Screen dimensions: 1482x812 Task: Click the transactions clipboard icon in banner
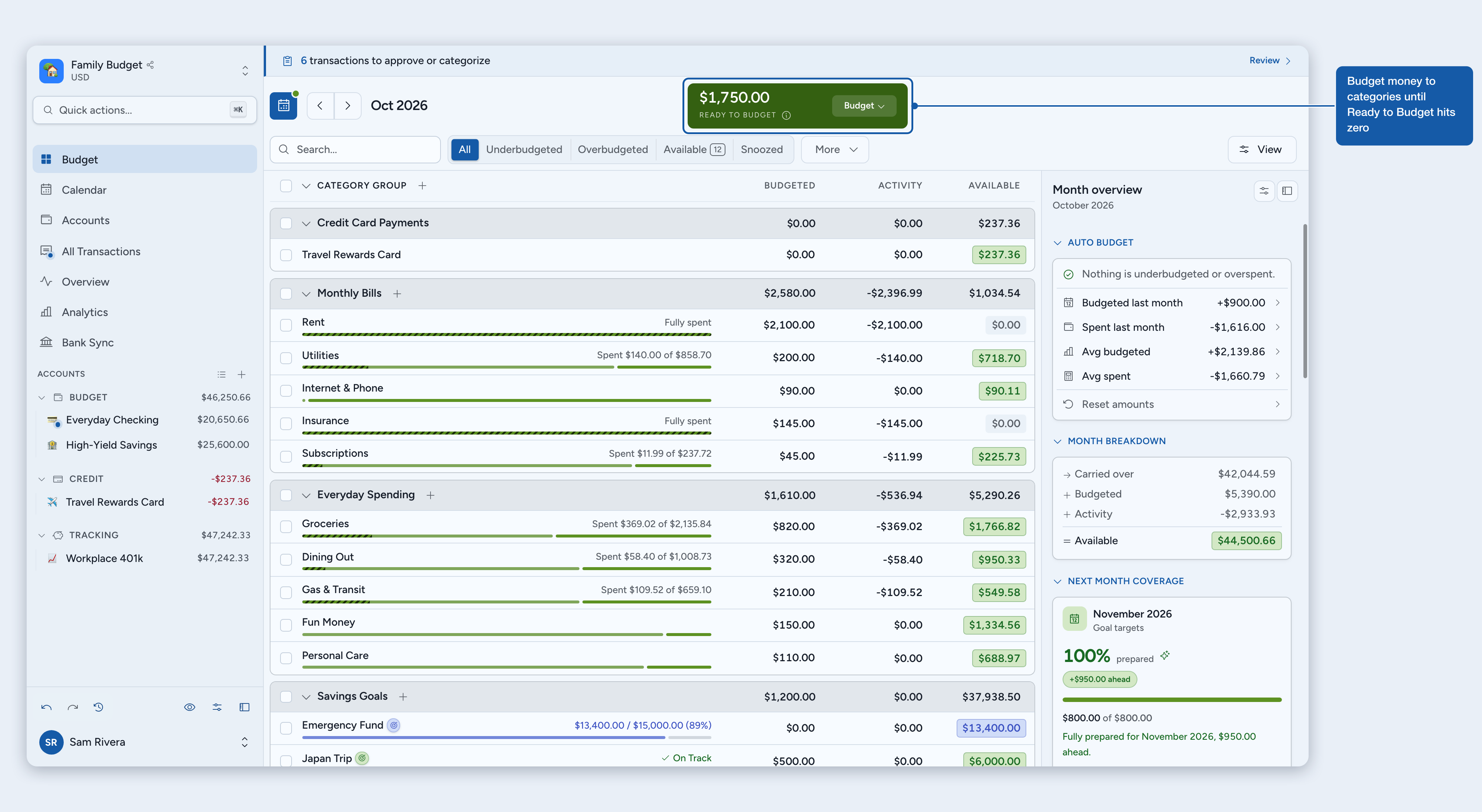pos(287,61)
